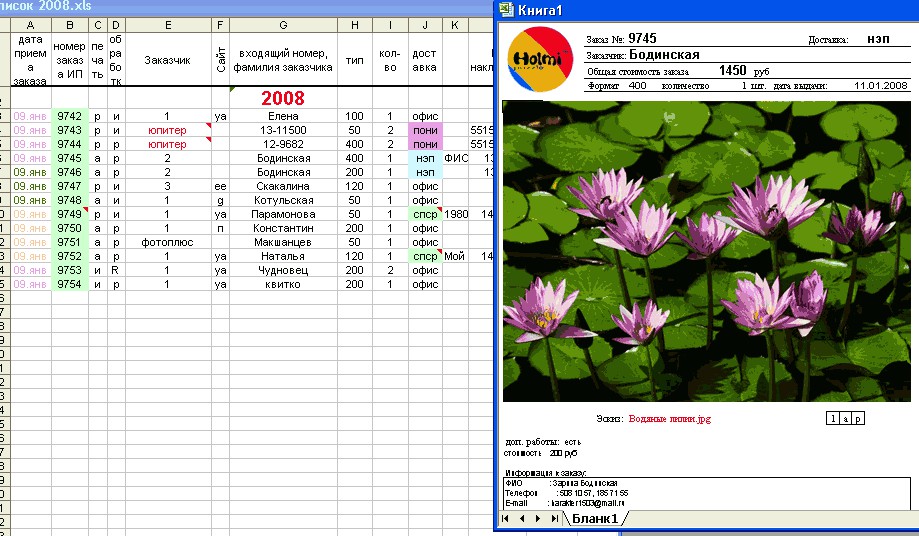Viewport: 919px width, 536px height.
Task: Click cell with 13-11500
Action: pos(283,130)
